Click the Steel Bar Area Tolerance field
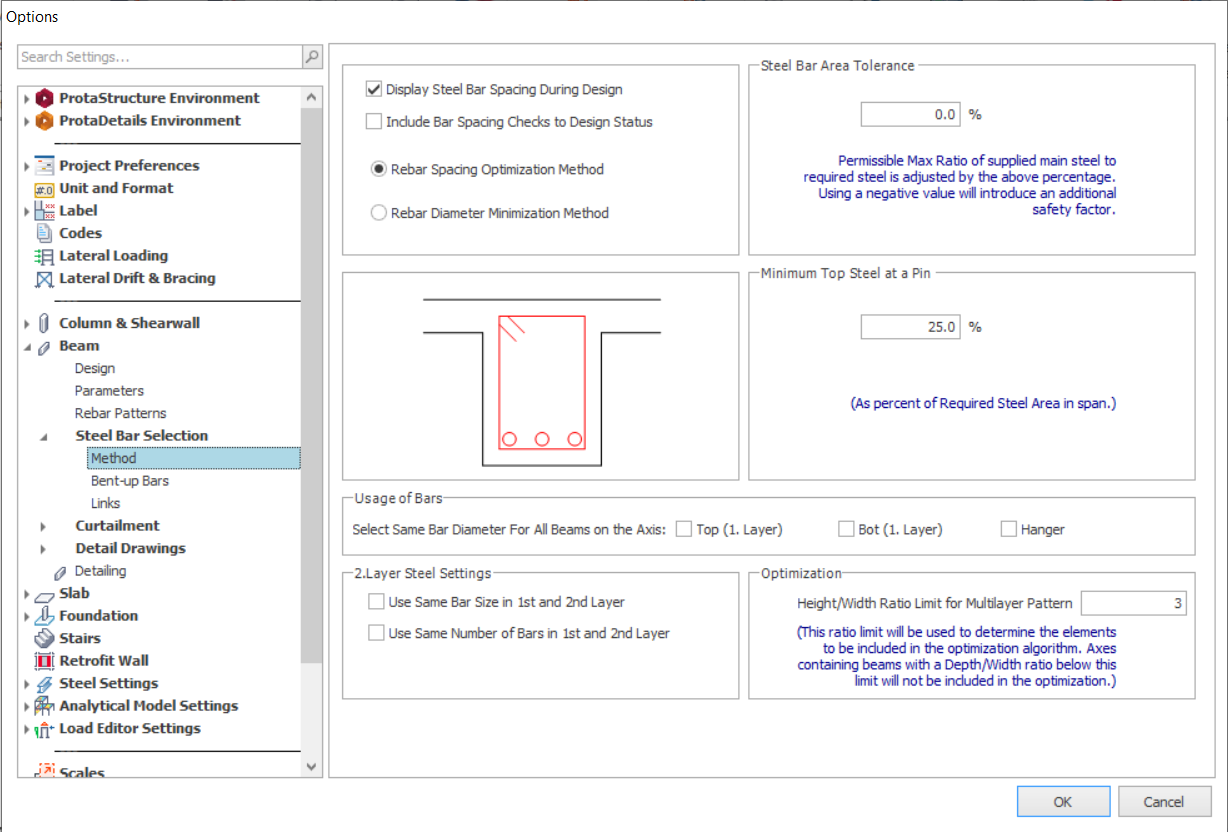This screenshot has height=832, width=1228. [x=910, y=115]
